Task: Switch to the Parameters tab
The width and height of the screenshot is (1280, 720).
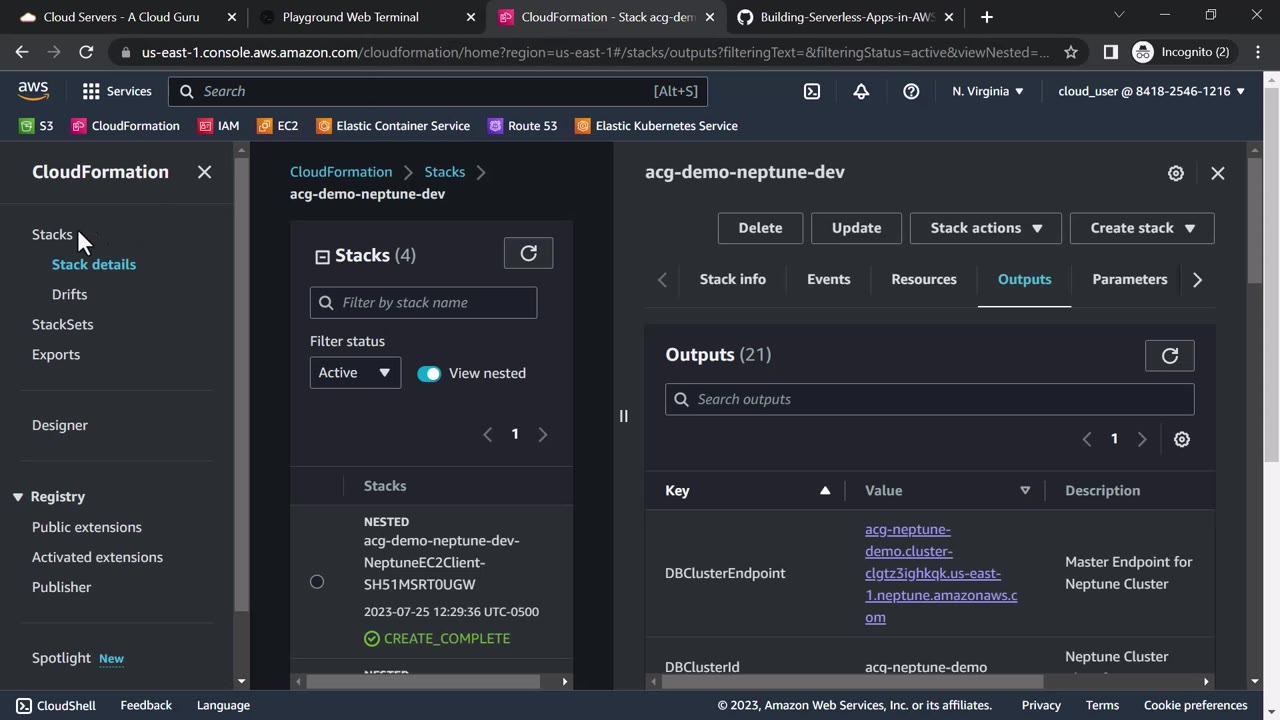Action: tap(1130, 280)
